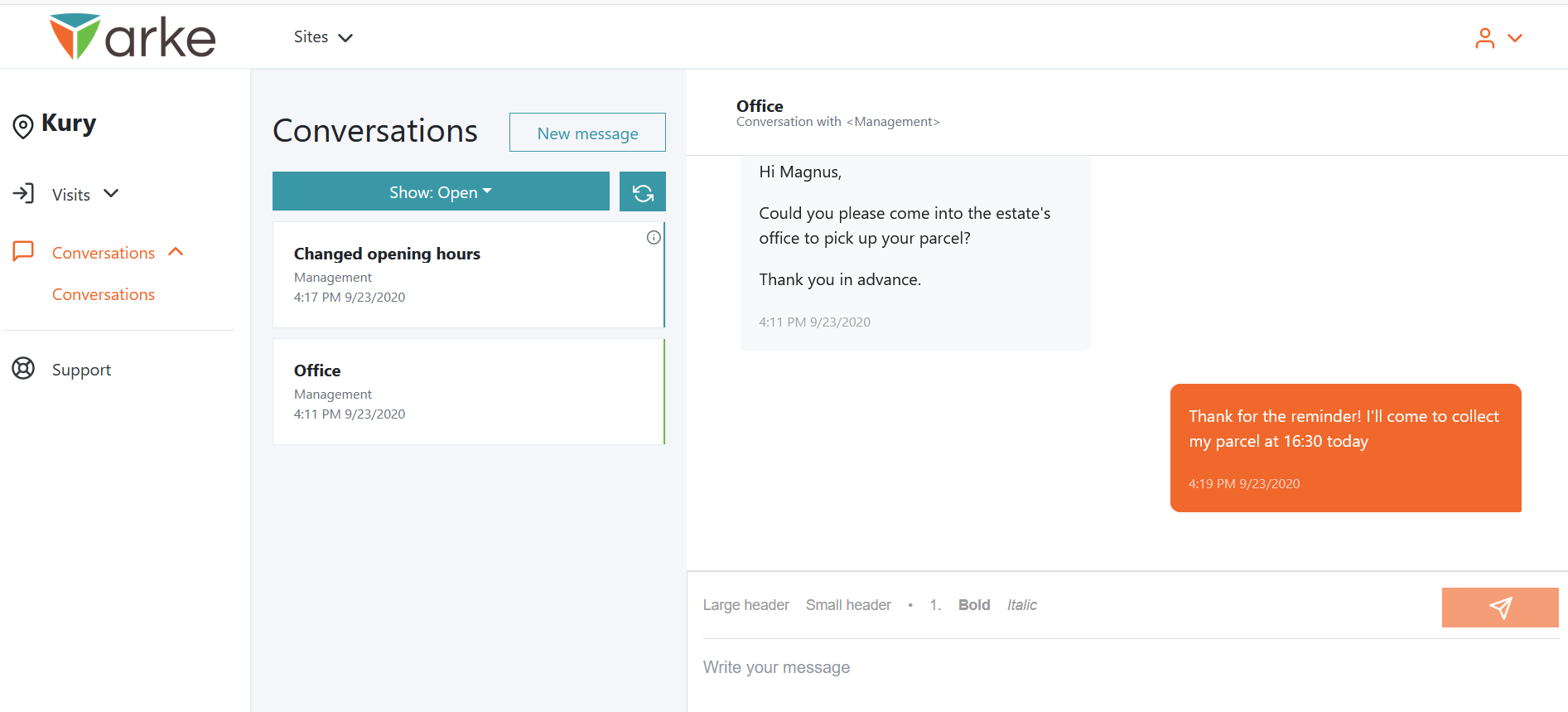Click the info icon on Changed opening hours
The width and height of the screenshot is (1568, 712).
pos(654,238)
